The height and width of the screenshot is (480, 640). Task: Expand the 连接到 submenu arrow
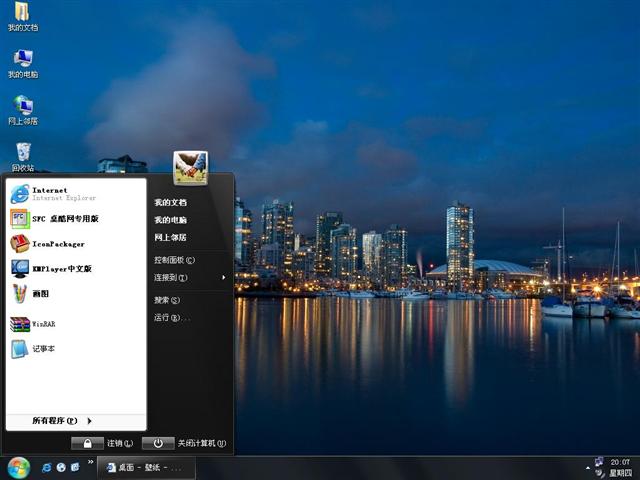[224, 278]
